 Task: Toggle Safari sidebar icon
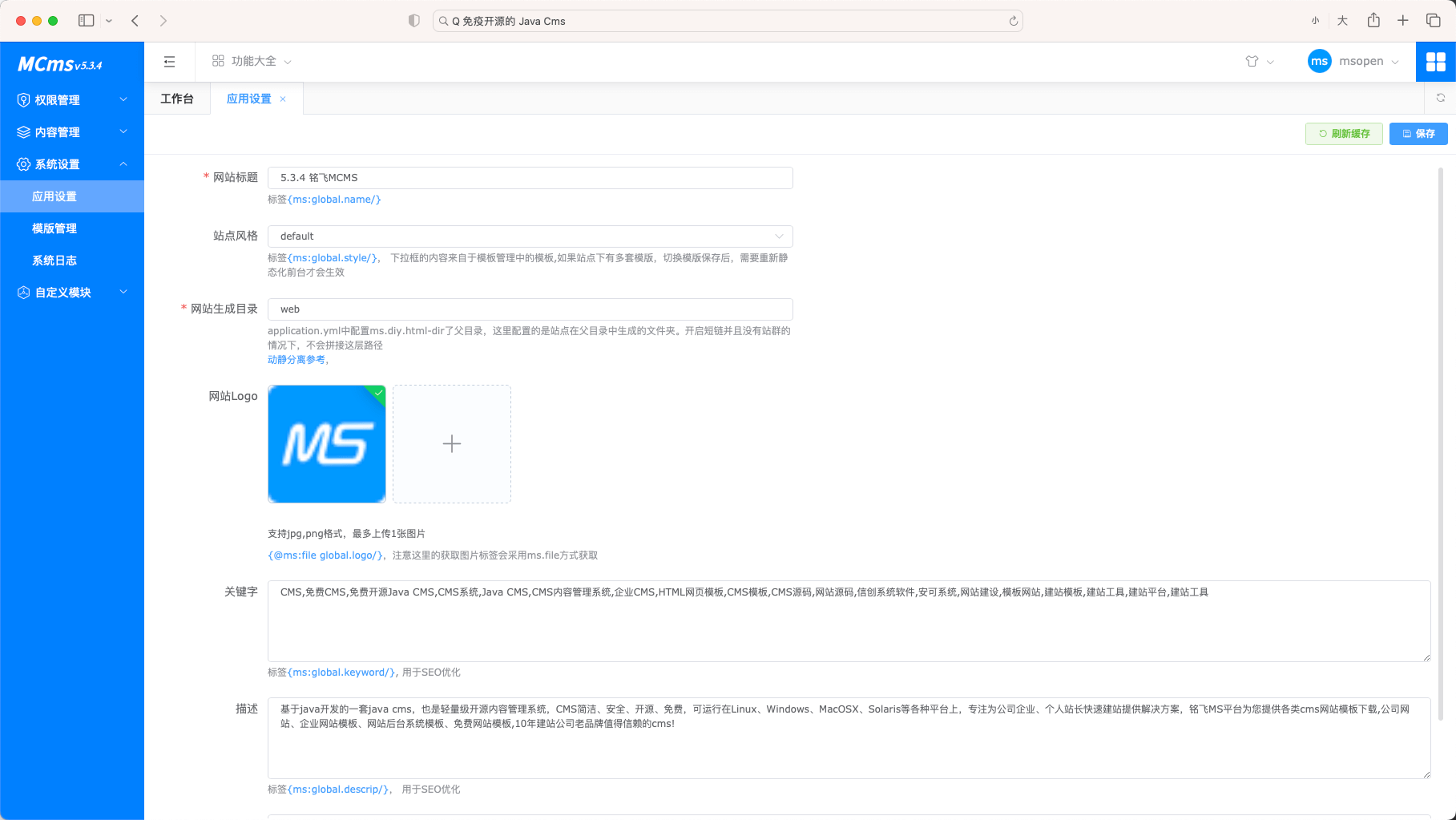click(x=87, y=21)
